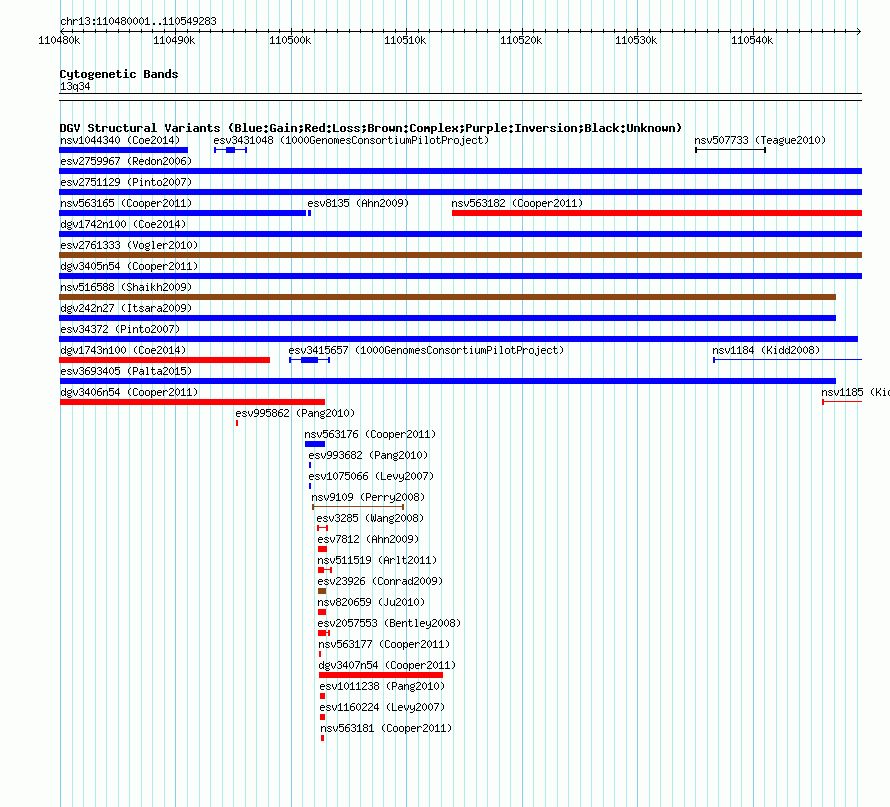
Task: Click the esv3415657 blue glyph
Action: coord(309,360)
